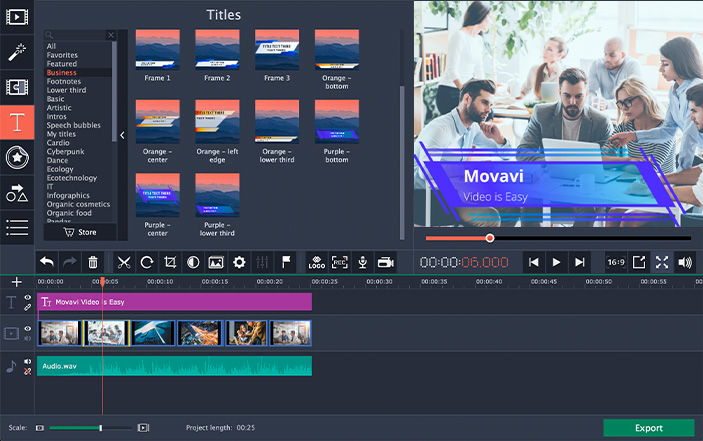Select the Frame 1 title thumbnail
This screenshot has width=703, height=441.
pyautogui.click(x=157, y=50)
